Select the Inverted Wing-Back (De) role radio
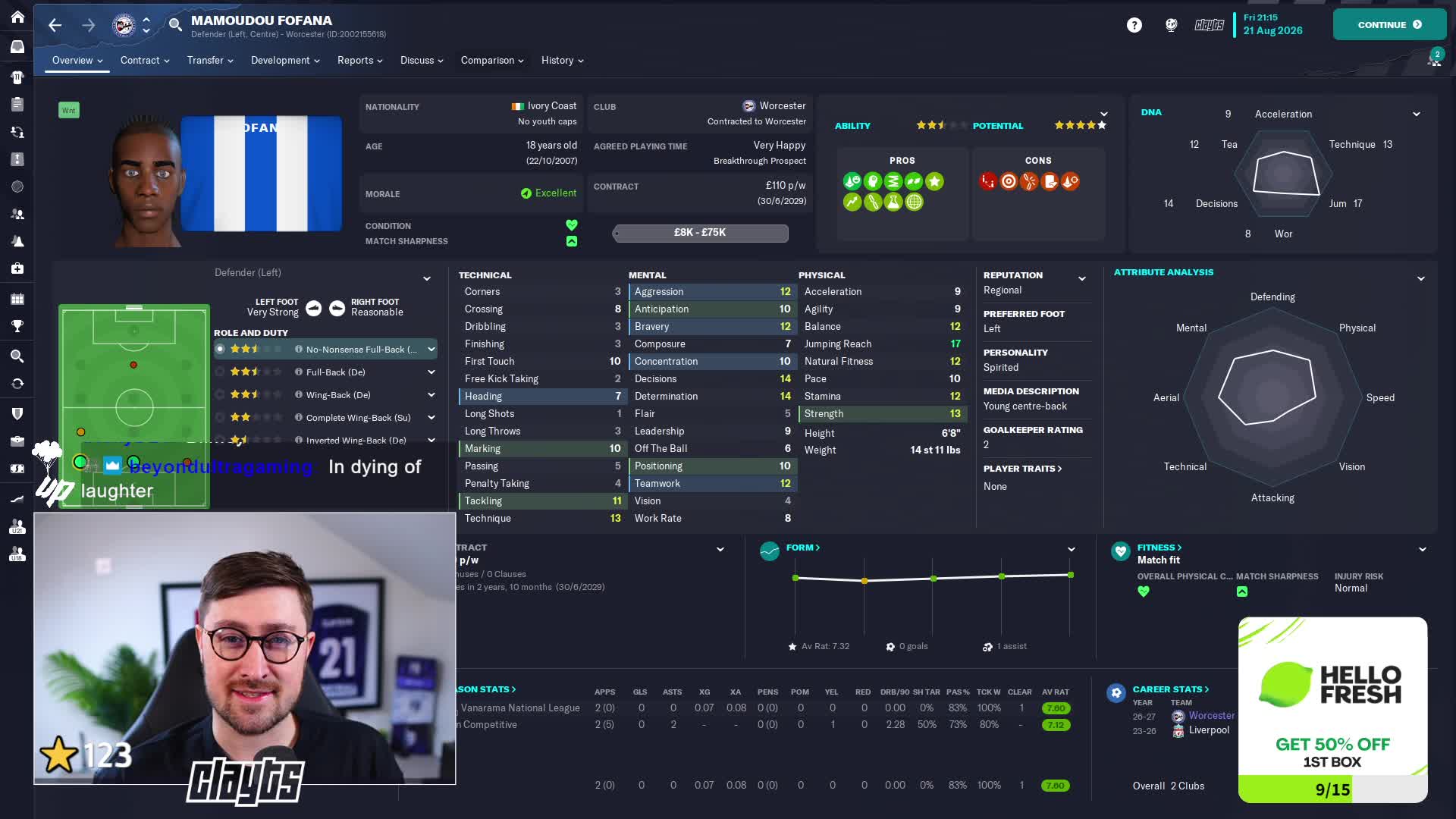This screenshot has width=1456, height=819. pos(220,440)
